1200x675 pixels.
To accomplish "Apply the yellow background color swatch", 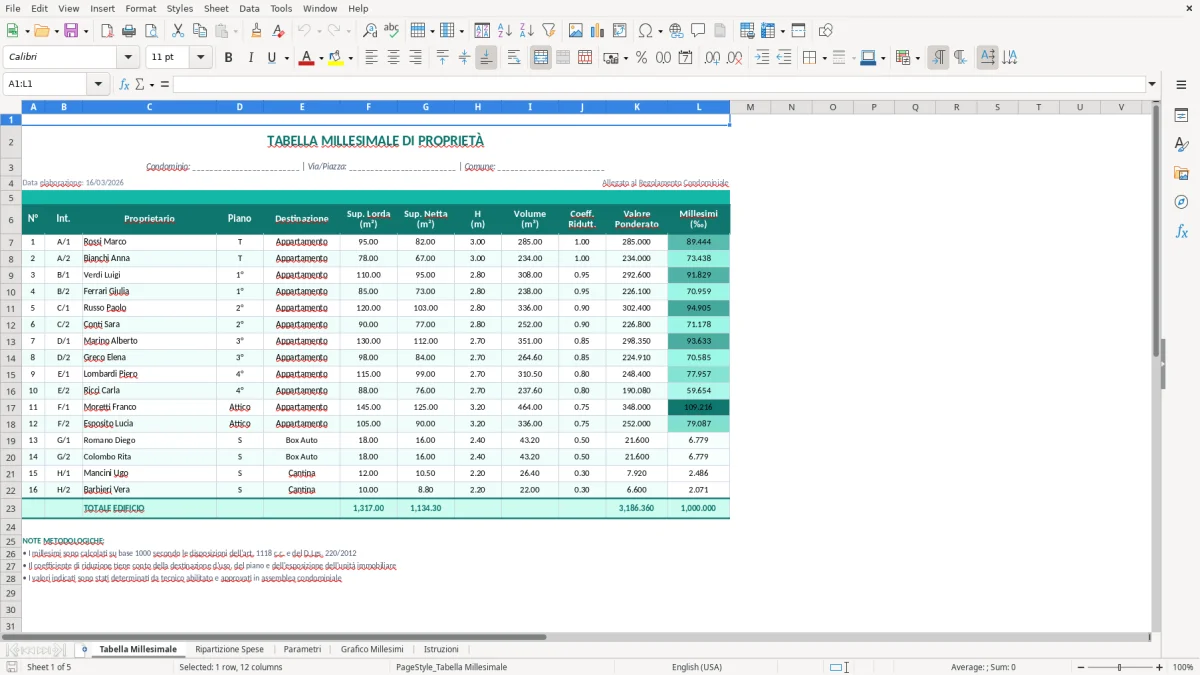I will [336, 58].
